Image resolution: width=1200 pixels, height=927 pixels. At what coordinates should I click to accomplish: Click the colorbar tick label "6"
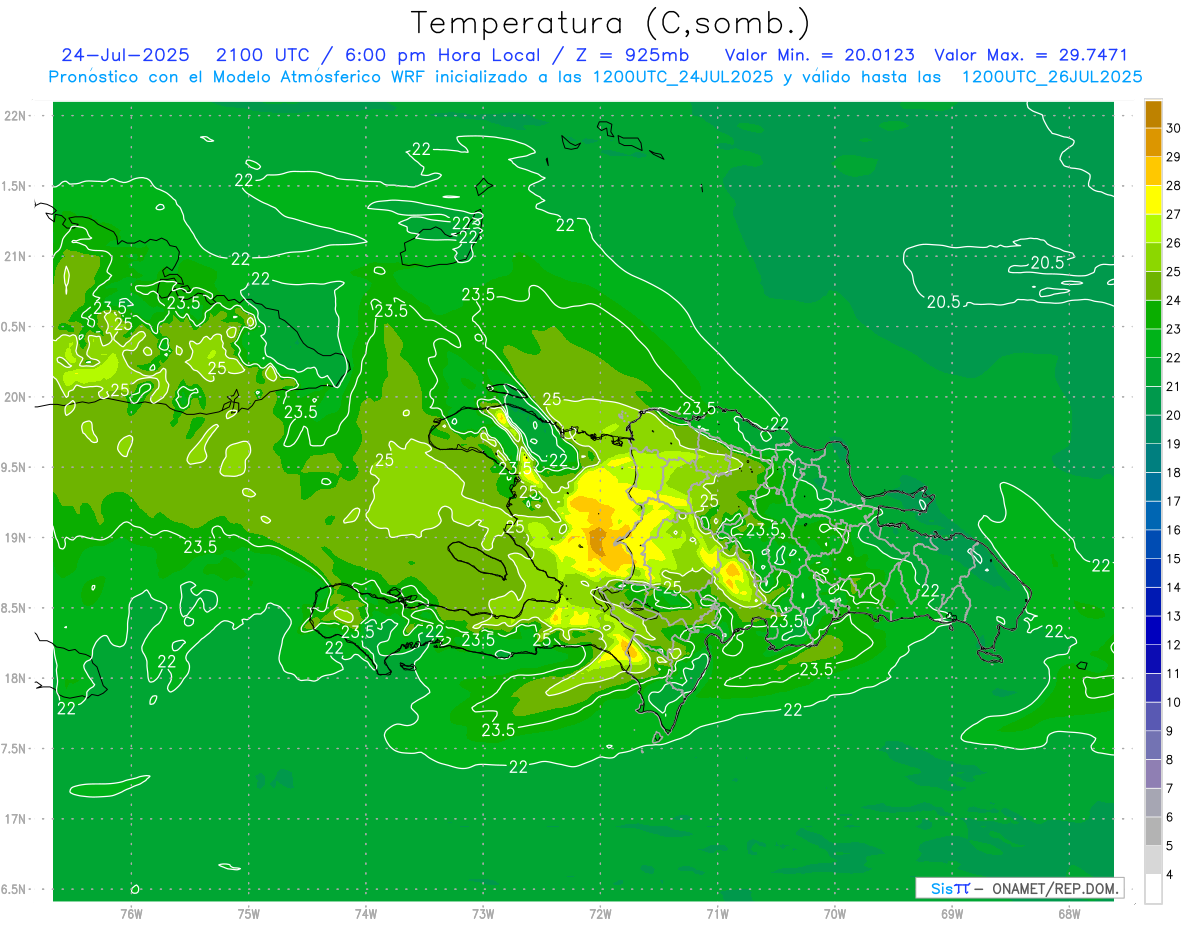pyautogui.click(x=1170, y=817)
